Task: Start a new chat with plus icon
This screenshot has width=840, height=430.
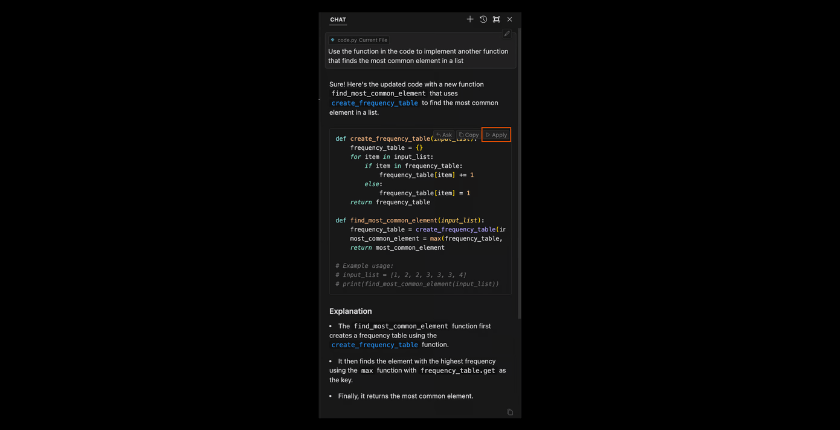Action: 470,19
